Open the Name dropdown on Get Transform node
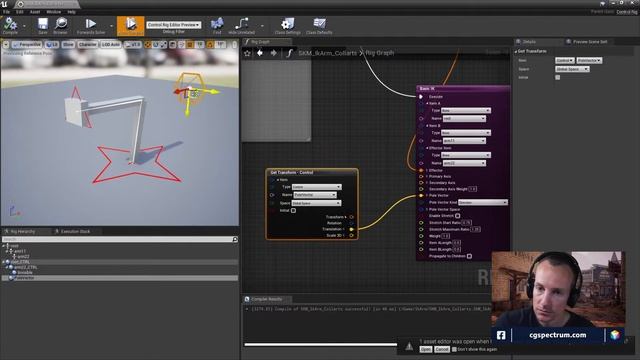This screenshot has width=640, height=360. coord(315,195)
